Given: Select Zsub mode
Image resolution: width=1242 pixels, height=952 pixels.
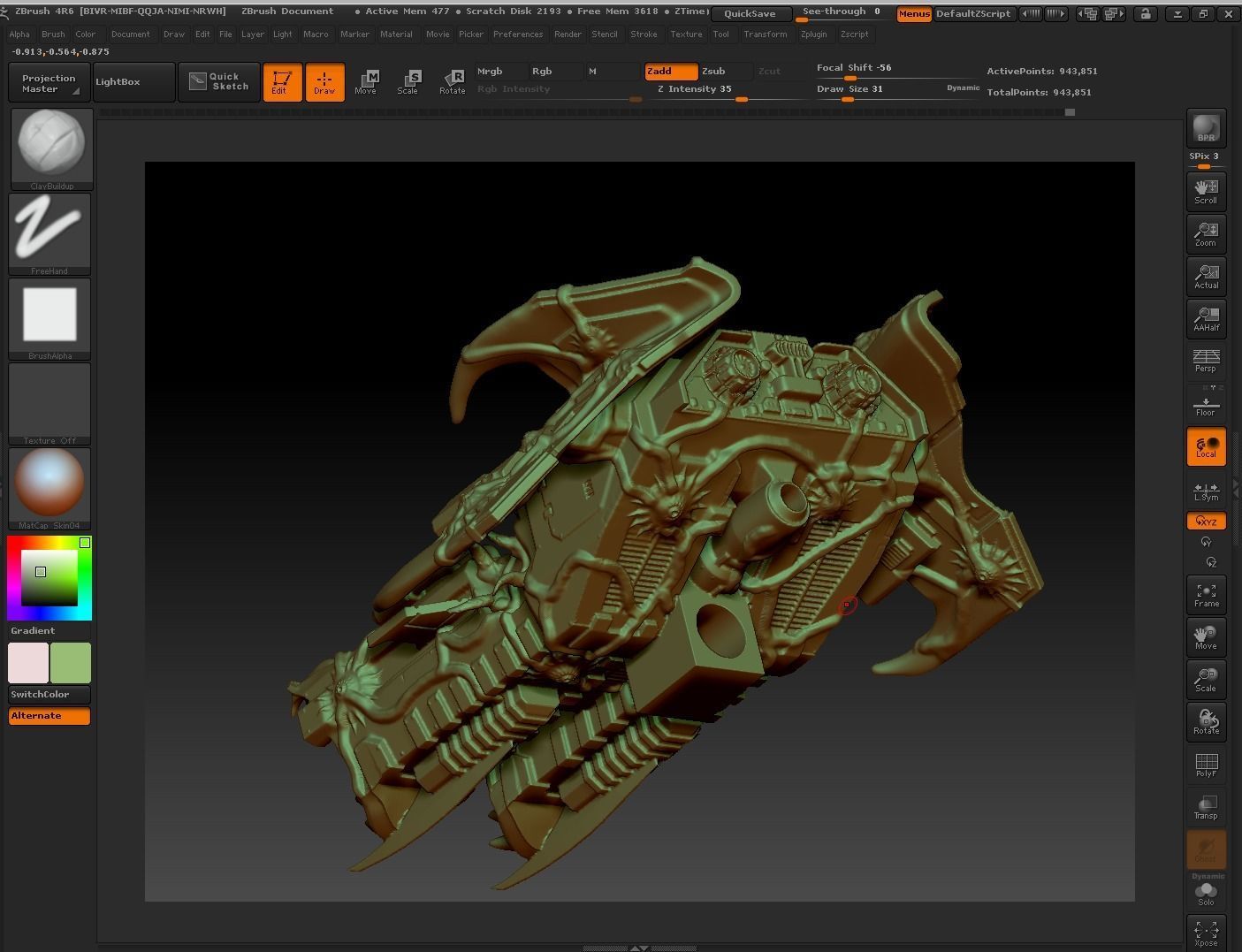Looking at the screenshot, I should [726, 71].
